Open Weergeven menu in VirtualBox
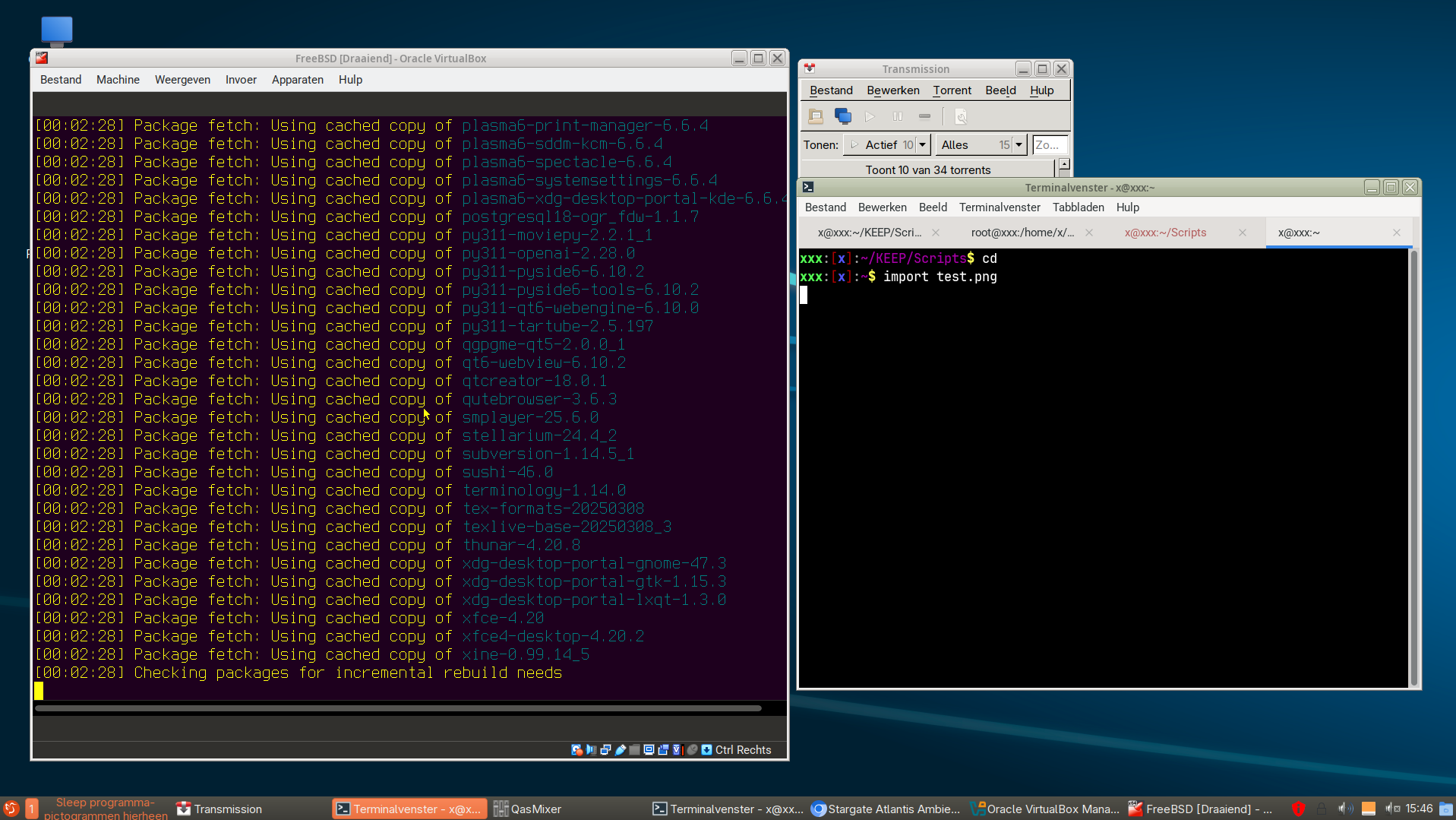Viewport: 1456px width, 820px height. pyautogui.click(x=182, y=79)
